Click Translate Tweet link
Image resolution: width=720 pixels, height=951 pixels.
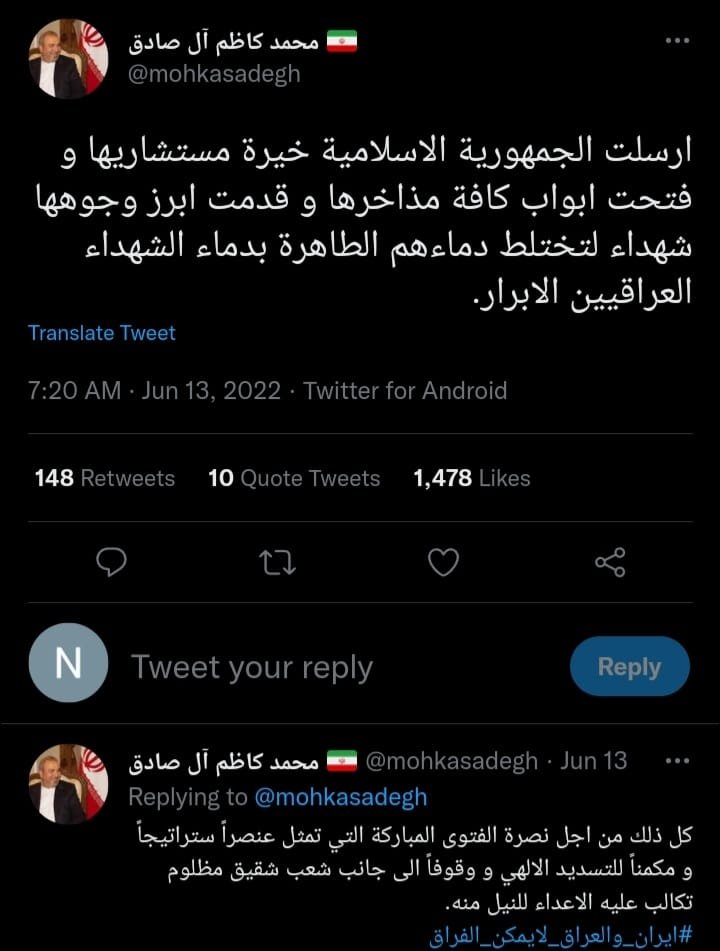coord(101,333)
